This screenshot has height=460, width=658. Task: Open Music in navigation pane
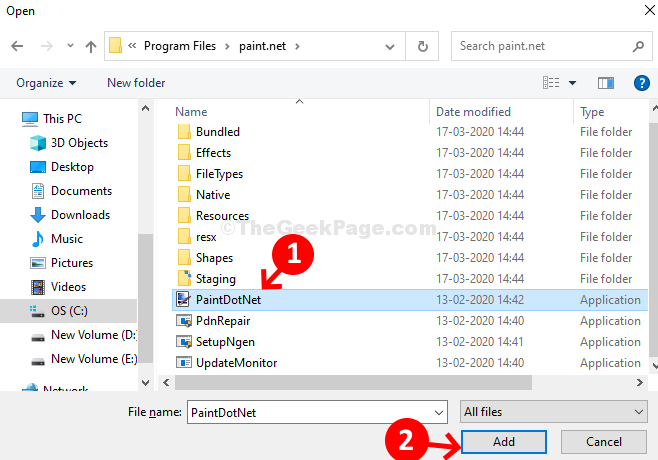[x=56, y=238]
